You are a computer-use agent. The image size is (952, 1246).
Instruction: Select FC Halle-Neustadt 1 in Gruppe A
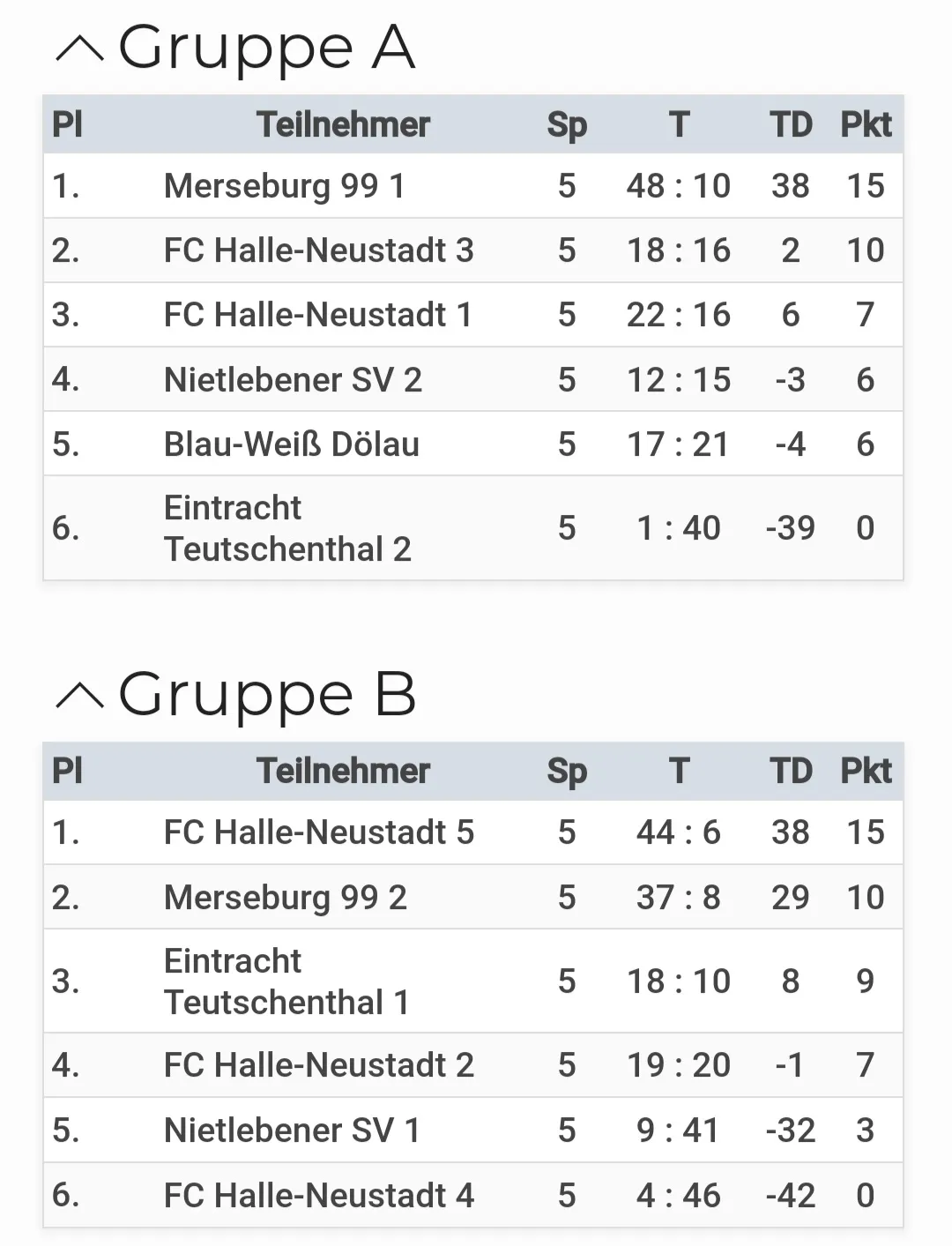click(x=473, y=315)
